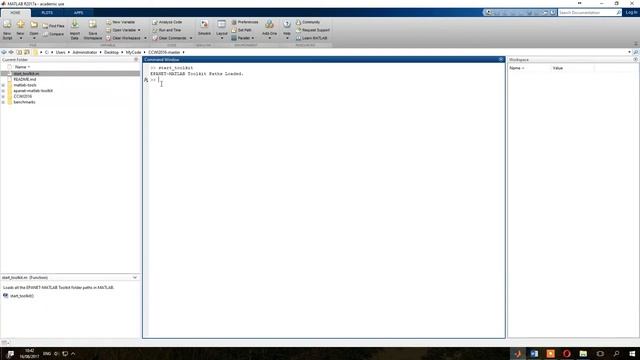Screen dimensions: 640x360
Task: Click Compare files
Action: pos(53,34)
